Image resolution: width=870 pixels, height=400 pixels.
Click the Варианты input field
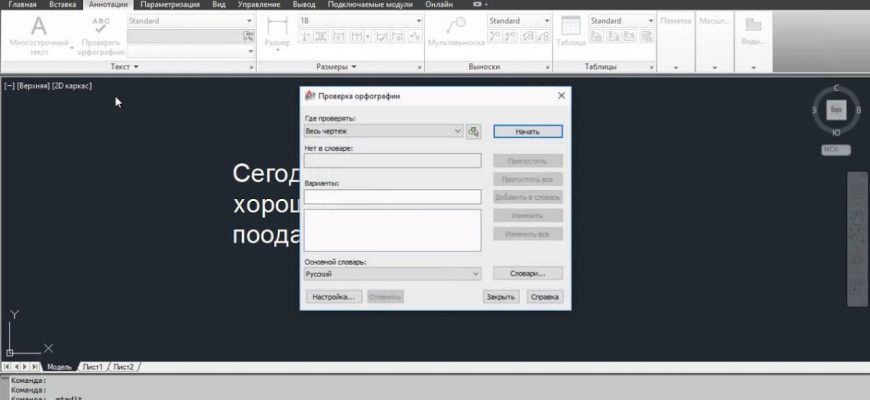click(392, 197)
